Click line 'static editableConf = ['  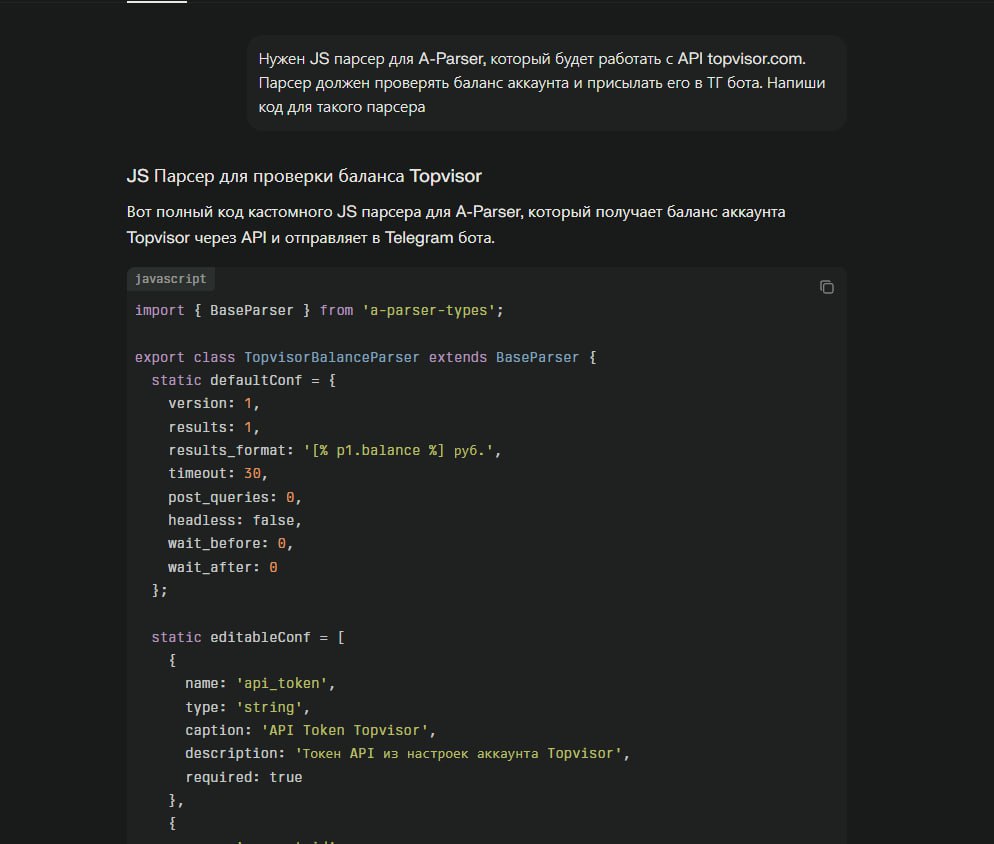[x=248, y=637]
